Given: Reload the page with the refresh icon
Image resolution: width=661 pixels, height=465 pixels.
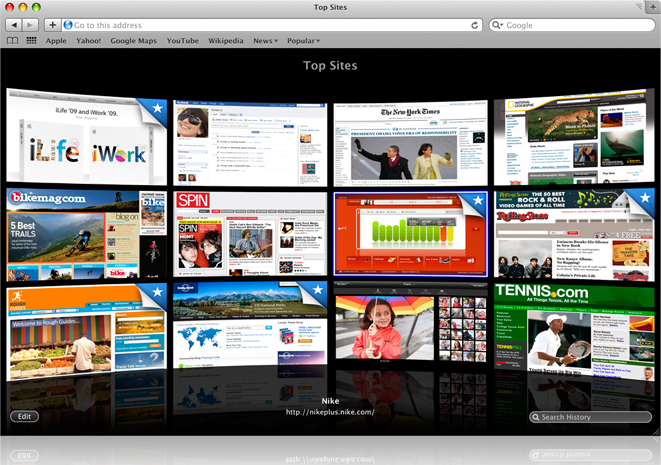Looking at the screenshot, I should pos(476,25).
